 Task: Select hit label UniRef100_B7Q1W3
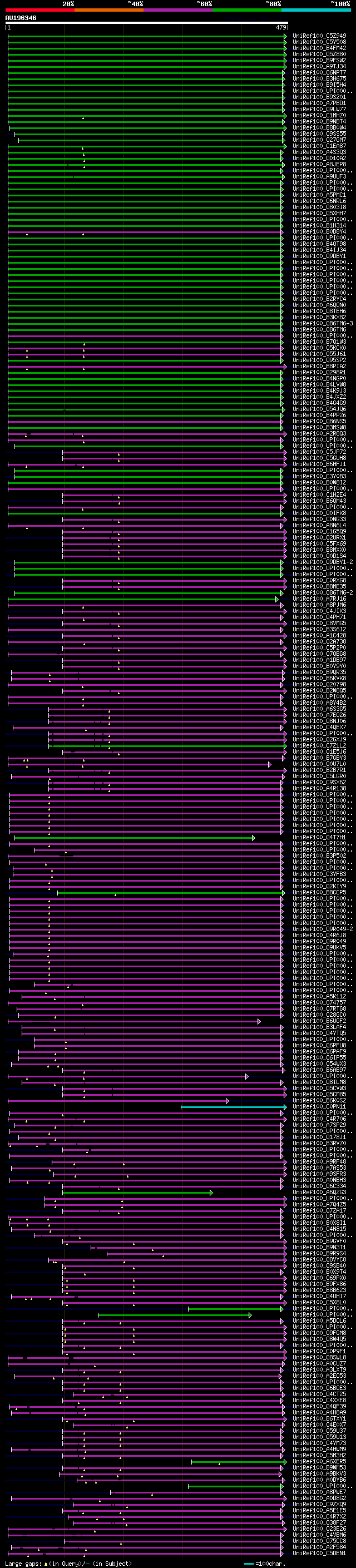click(x=319, y=342)
